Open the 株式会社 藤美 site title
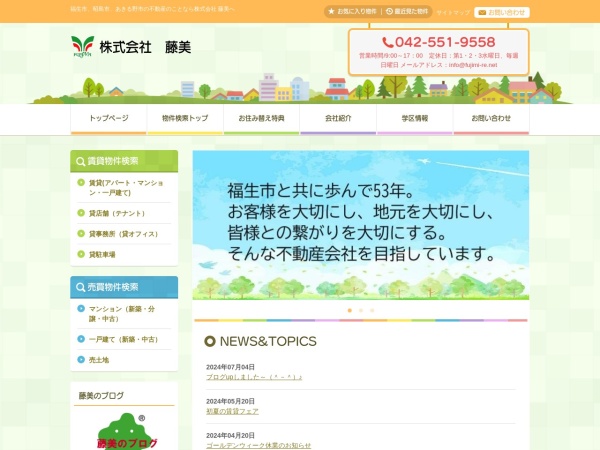Screen dimensions: 600x450 tap(145, 47)
